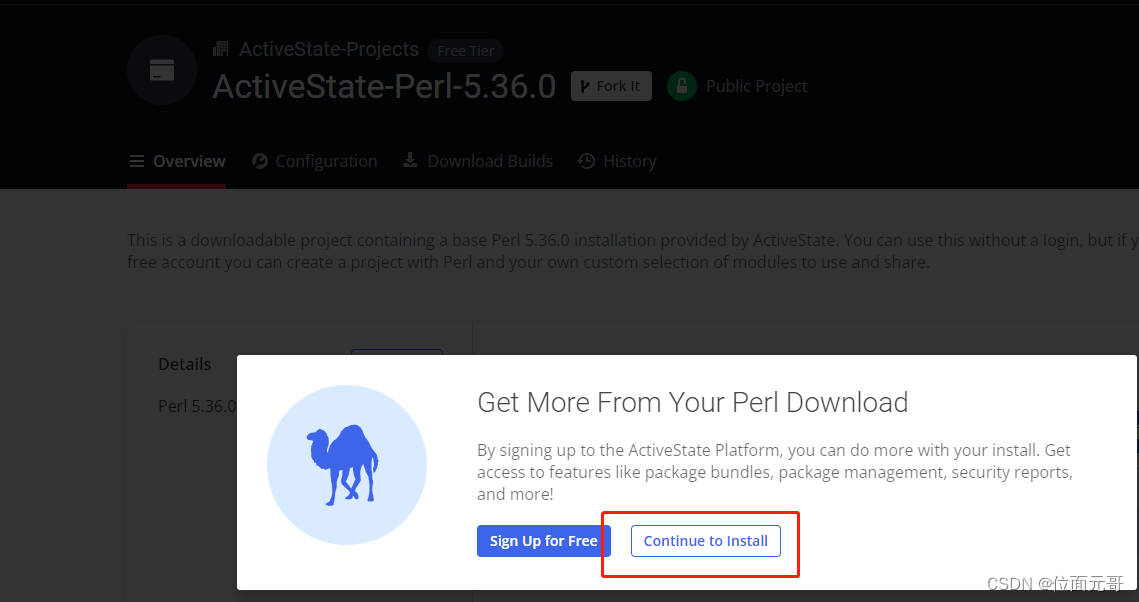Open the Download Builds tab
1139x602 pixels.
pos(490,161)
